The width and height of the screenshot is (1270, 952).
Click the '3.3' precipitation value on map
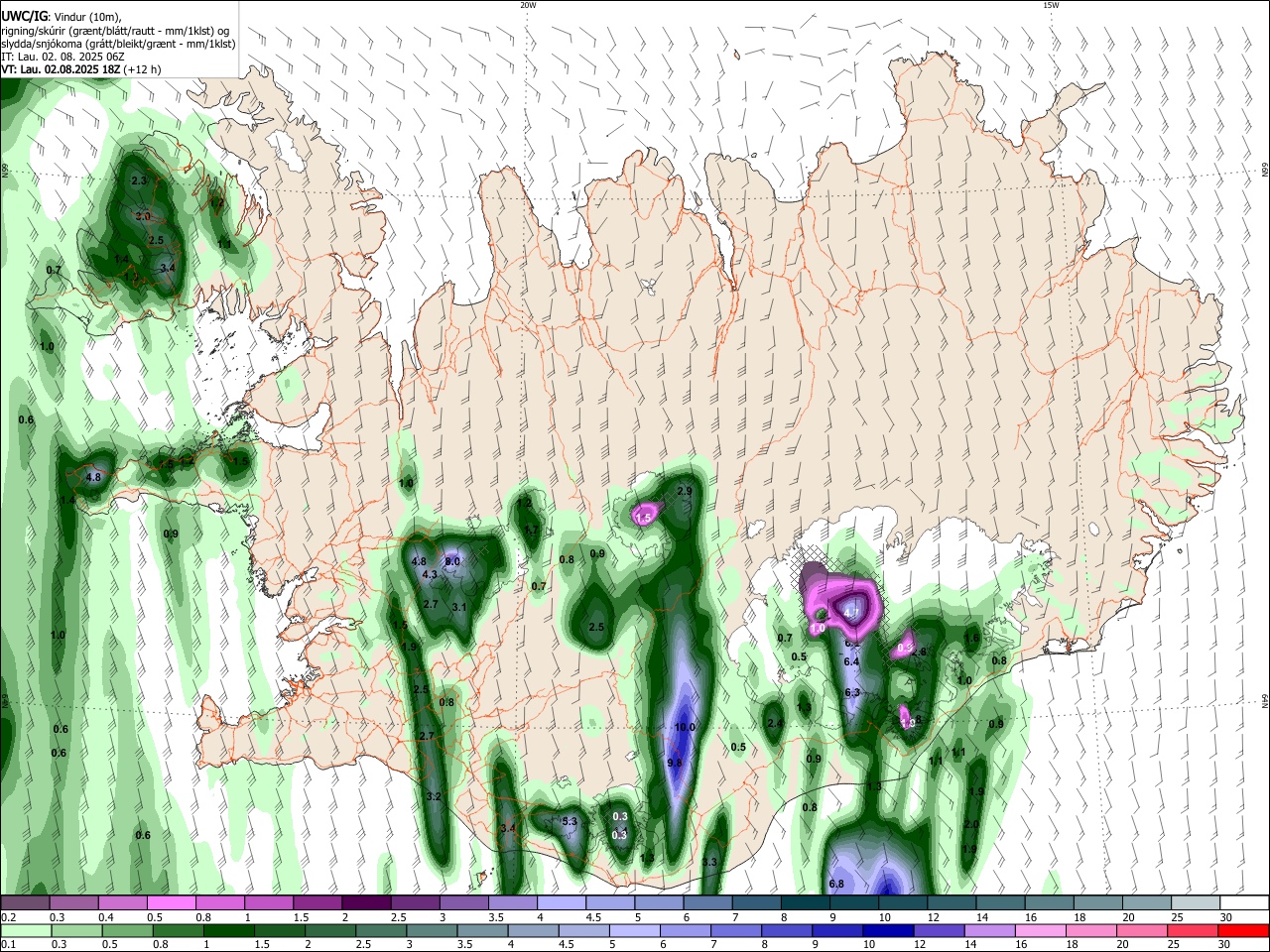(709, 863)
